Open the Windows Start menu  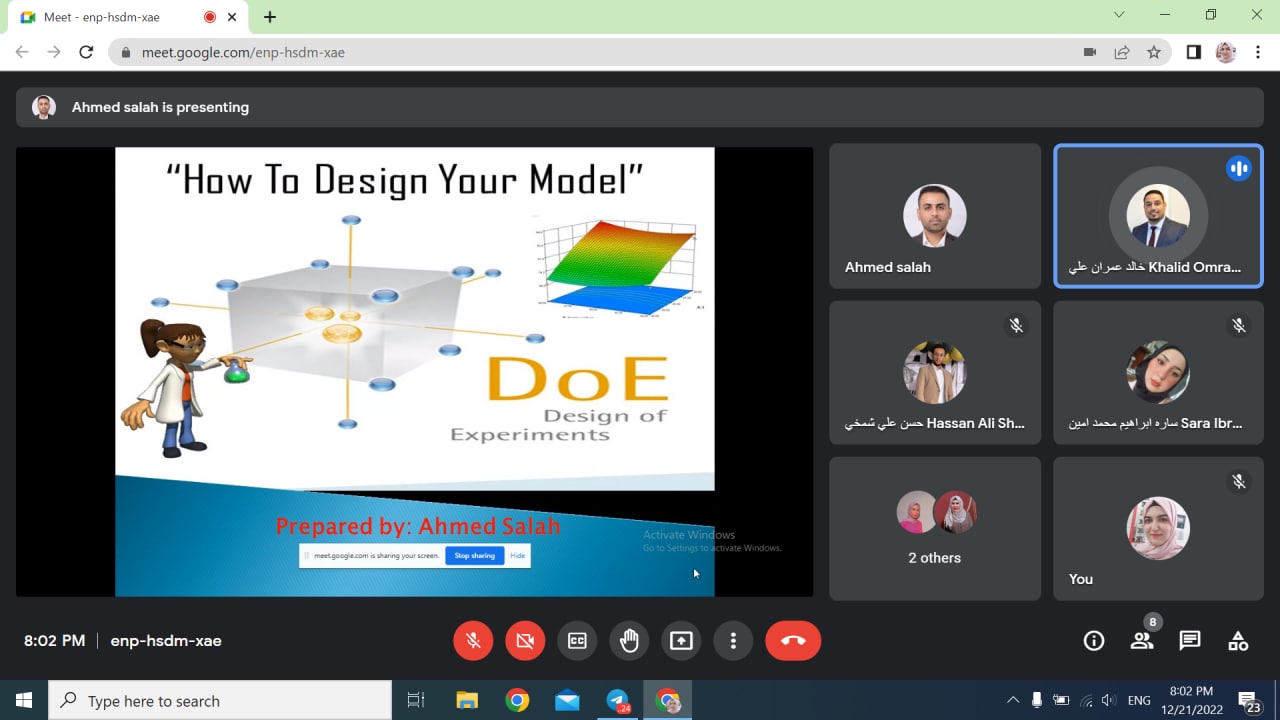[22, 699]
